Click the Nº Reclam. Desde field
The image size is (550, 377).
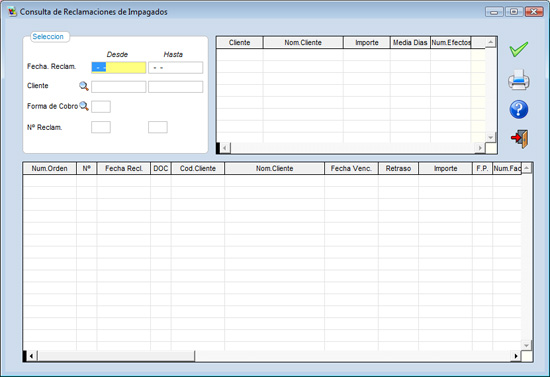click(101, 127)
